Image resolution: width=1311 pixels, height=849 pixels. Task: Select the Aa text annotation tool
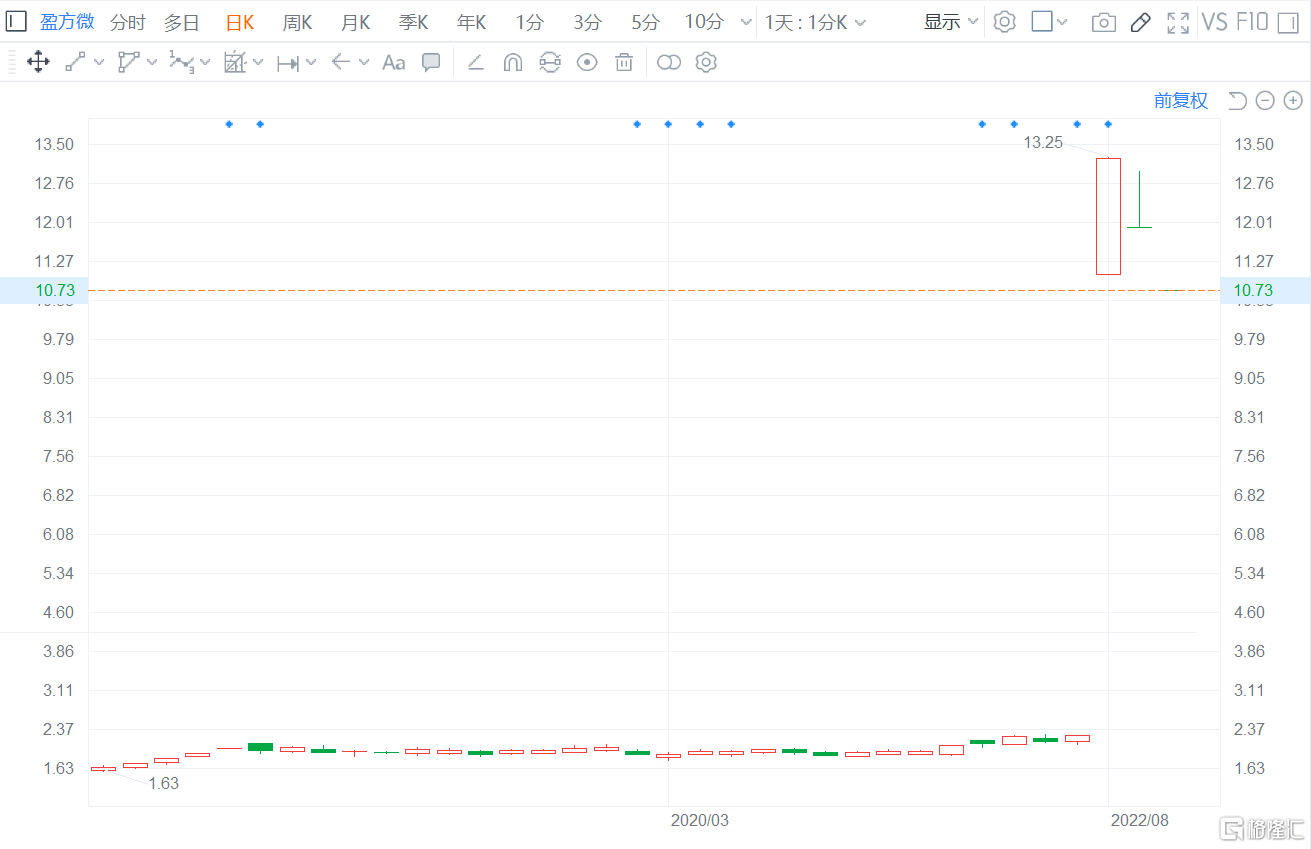coord(394,63)
